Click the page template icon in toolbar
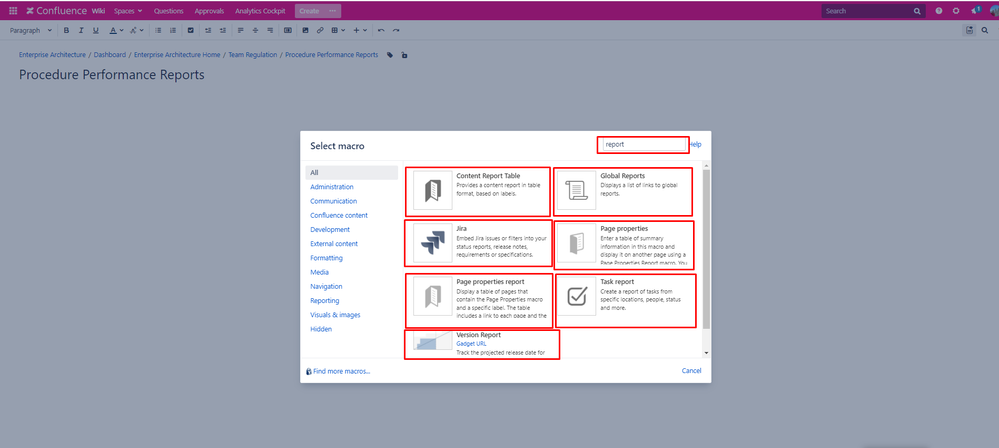This screenshot has height=448, width=999. pos(969,30)
